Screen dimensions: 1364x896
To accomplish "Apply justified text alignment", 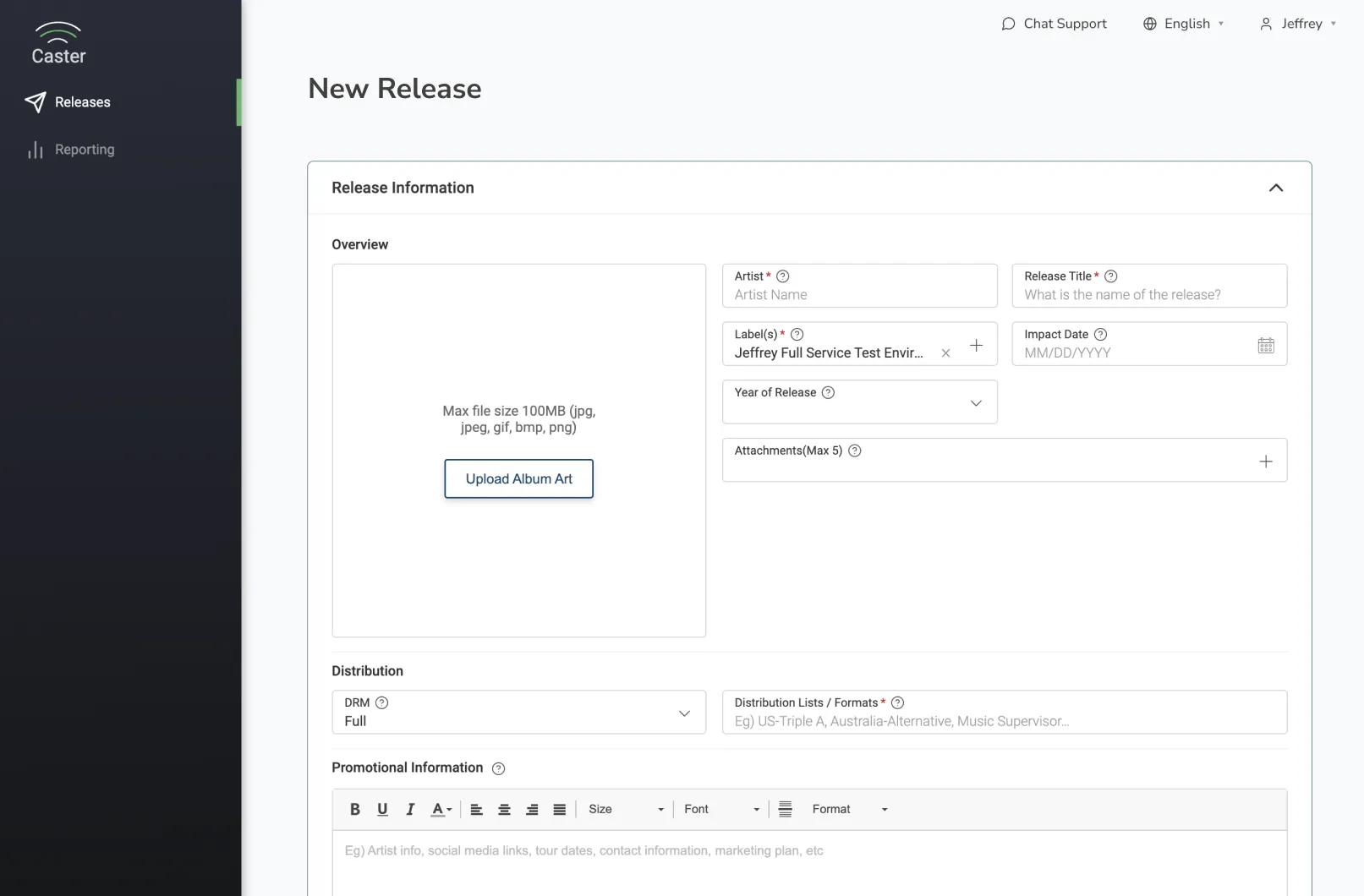I will [x=559, y=809].
